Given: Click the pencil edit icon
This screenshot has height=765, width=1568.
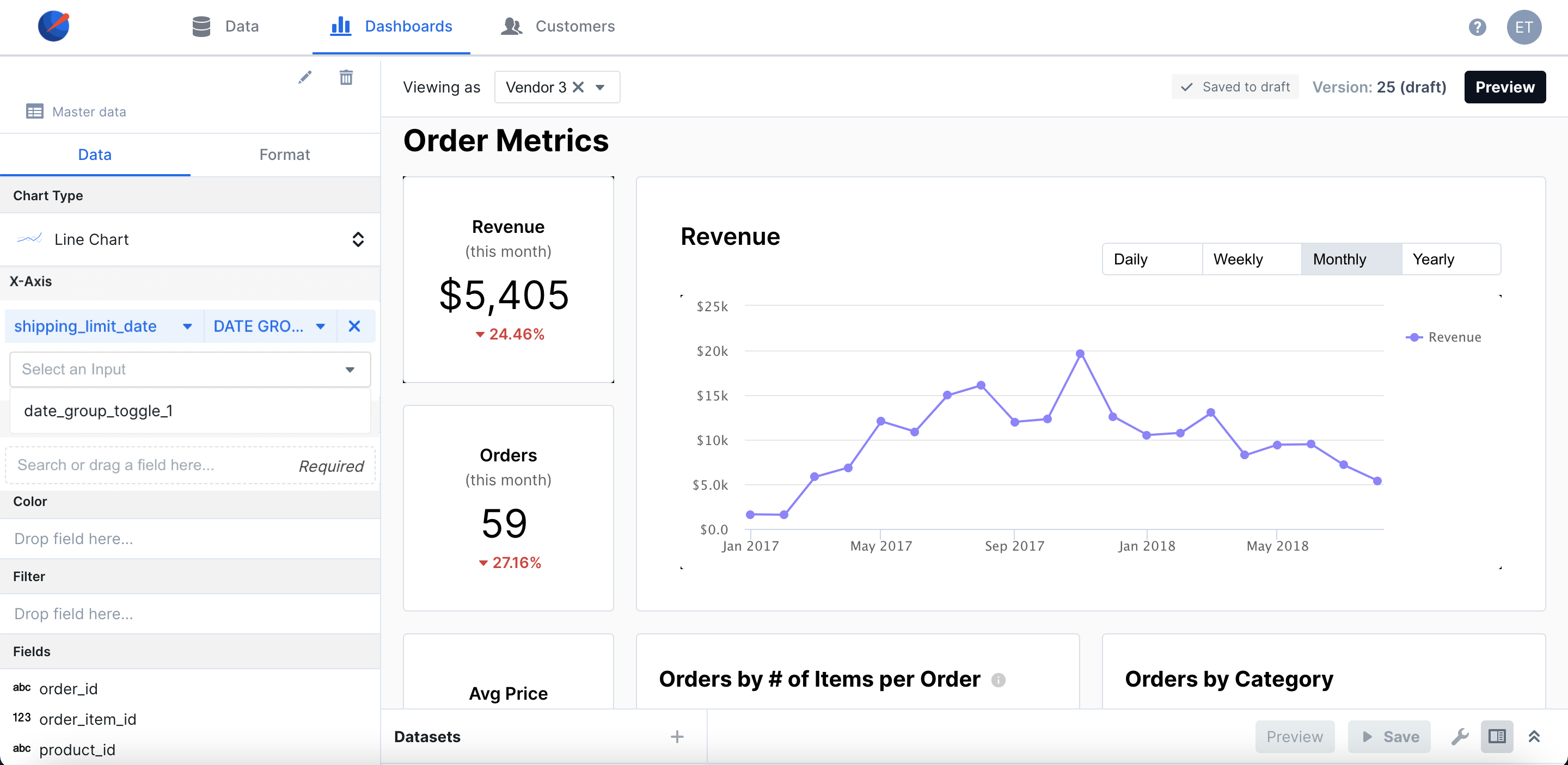Looking at the screenshot, I should (305, 77).
